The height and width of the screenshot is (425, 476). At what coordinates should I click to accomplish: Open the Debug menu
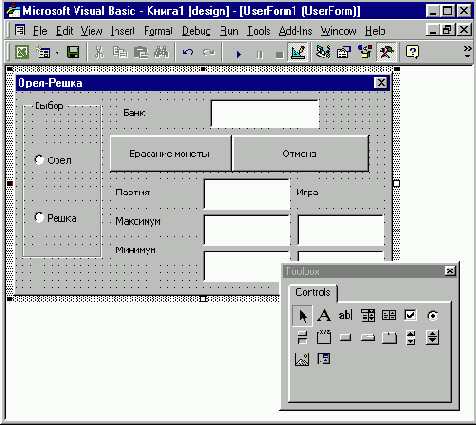click(196, 31)
